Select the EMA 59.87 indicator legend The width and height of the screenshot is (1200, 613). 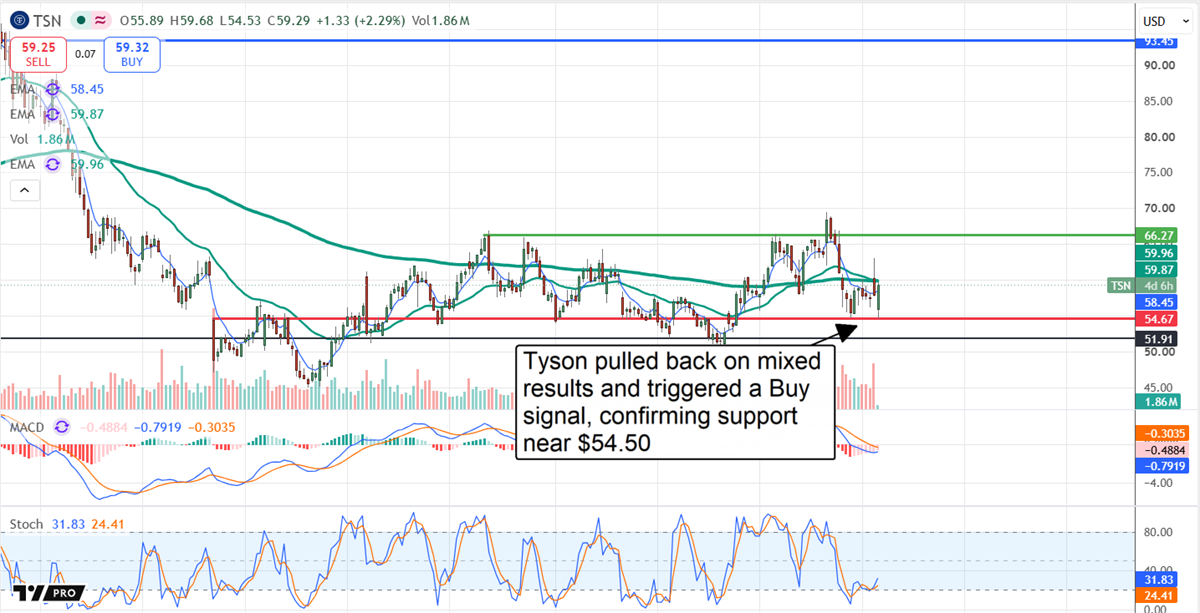pyautogui.click(x=57, y=114)
